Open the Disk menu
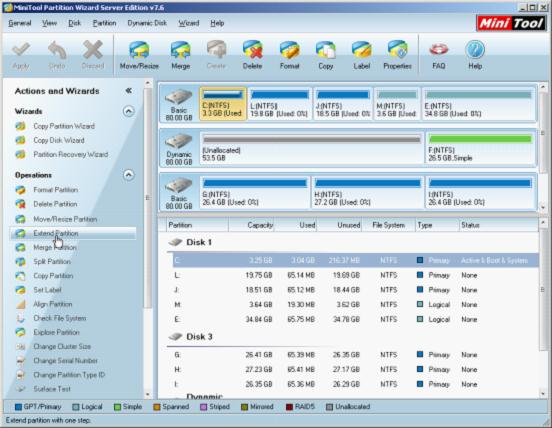The height and width of the screenshot is (428, 552). (x=74, y=23)
